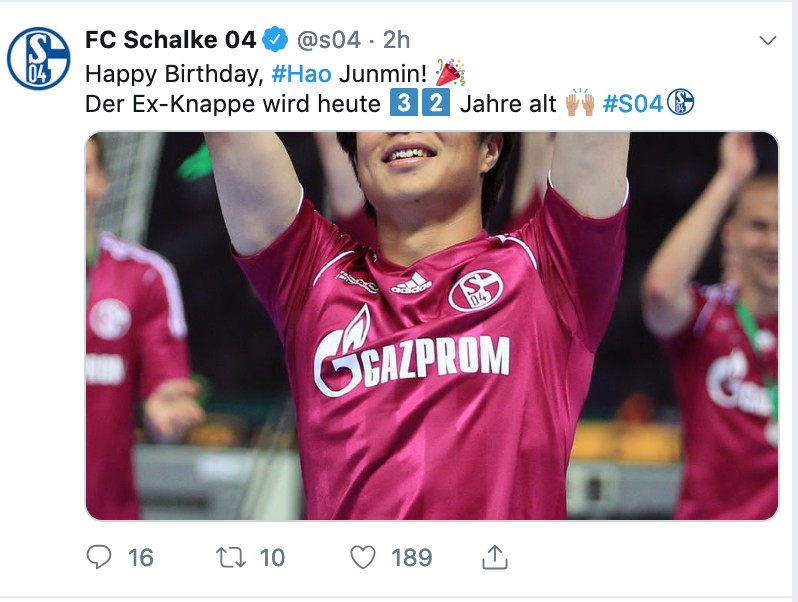
Task: Click the retweet count 10
Action: (x=272, y=557)
